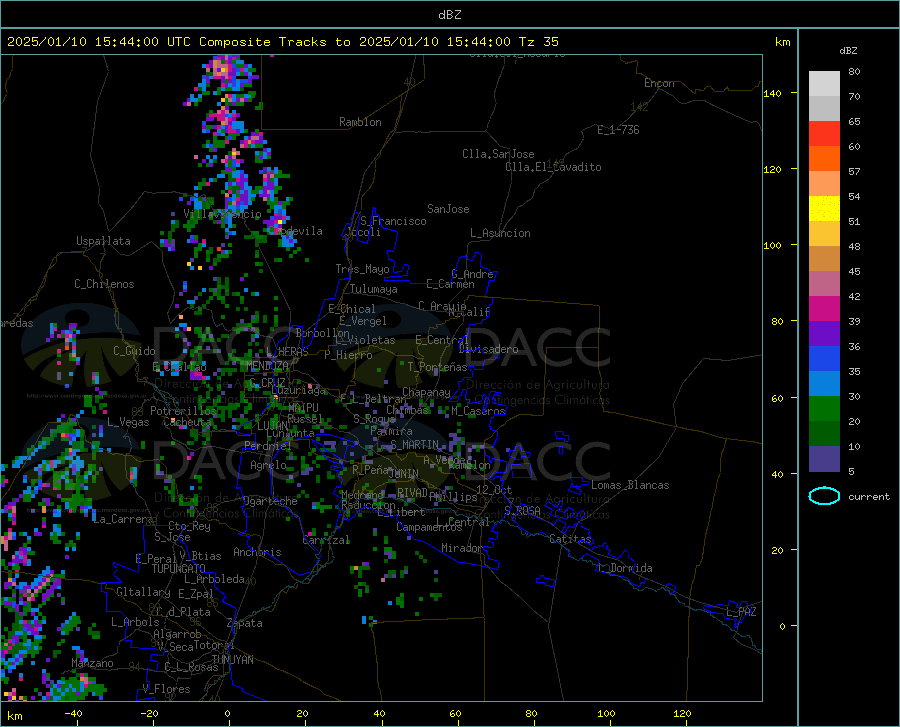Click the 'Tulumaya' place label
Image resolution: width=900 pixels, height=727 pixels.
[373, 289]
